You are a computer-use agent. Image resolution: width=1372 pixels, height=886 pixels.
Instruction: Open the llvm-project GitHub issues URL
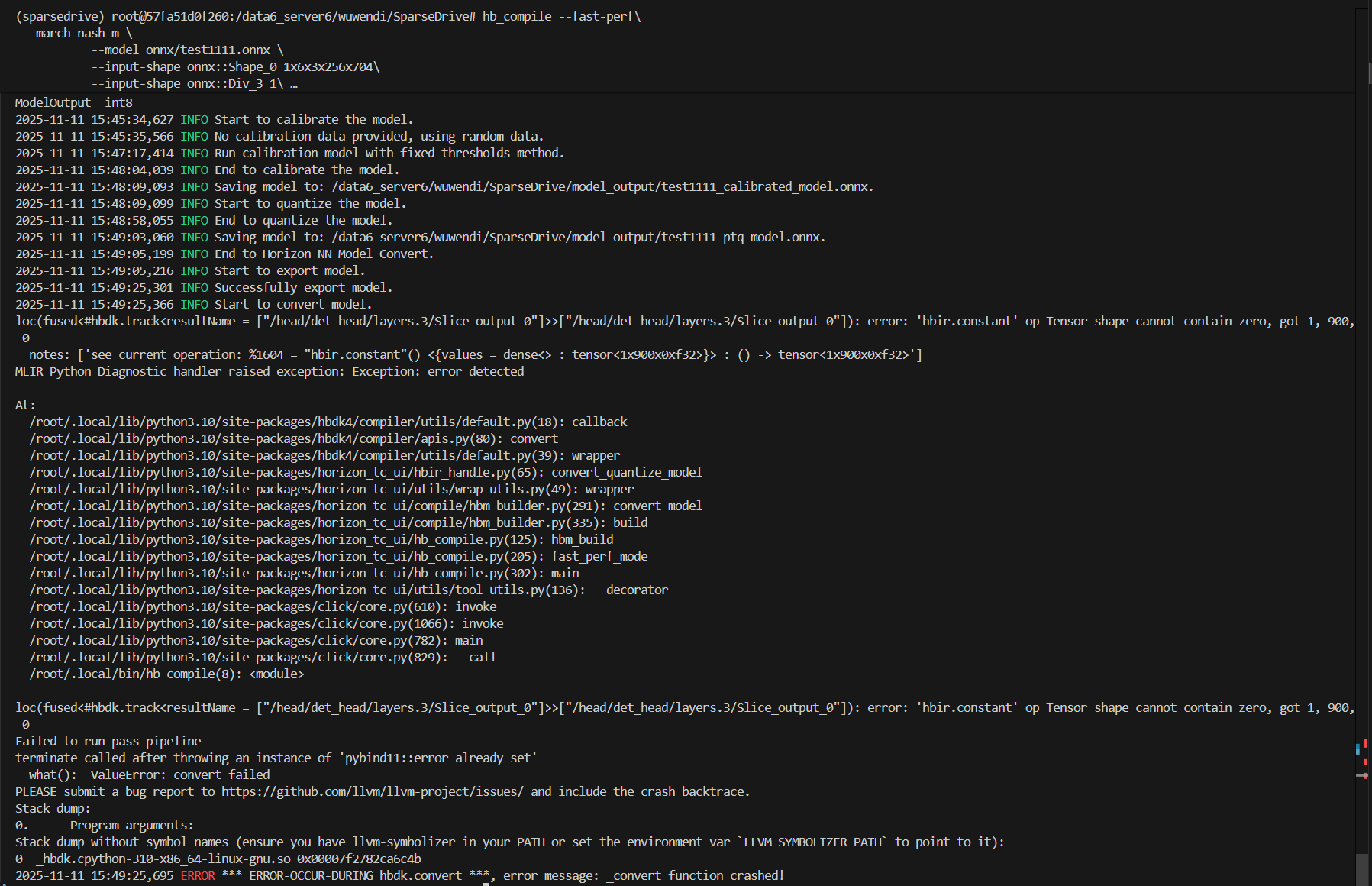click(373, 791)
